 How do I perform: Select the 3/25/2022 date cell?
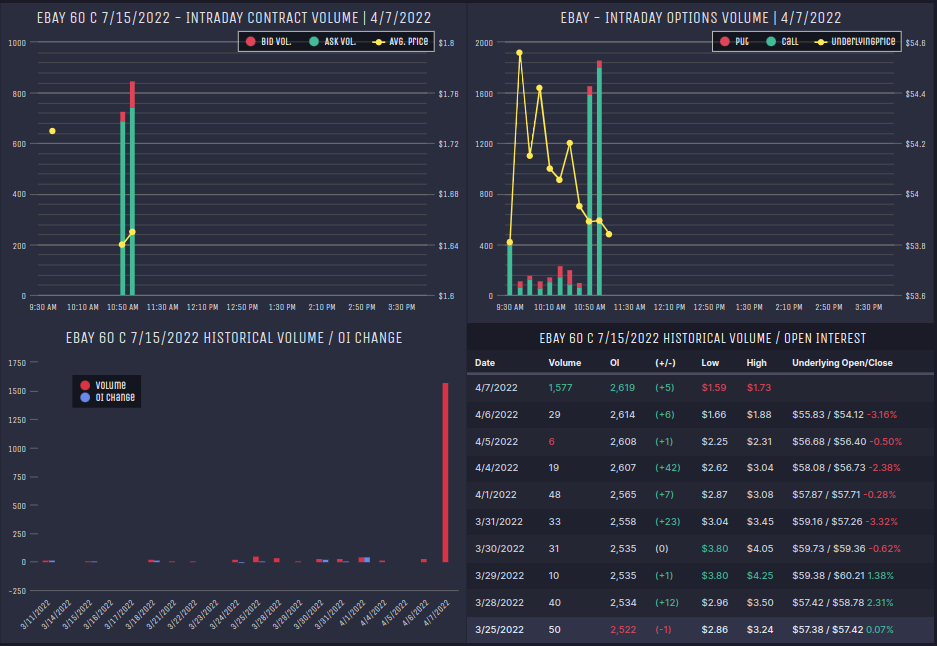click(499, 629)
